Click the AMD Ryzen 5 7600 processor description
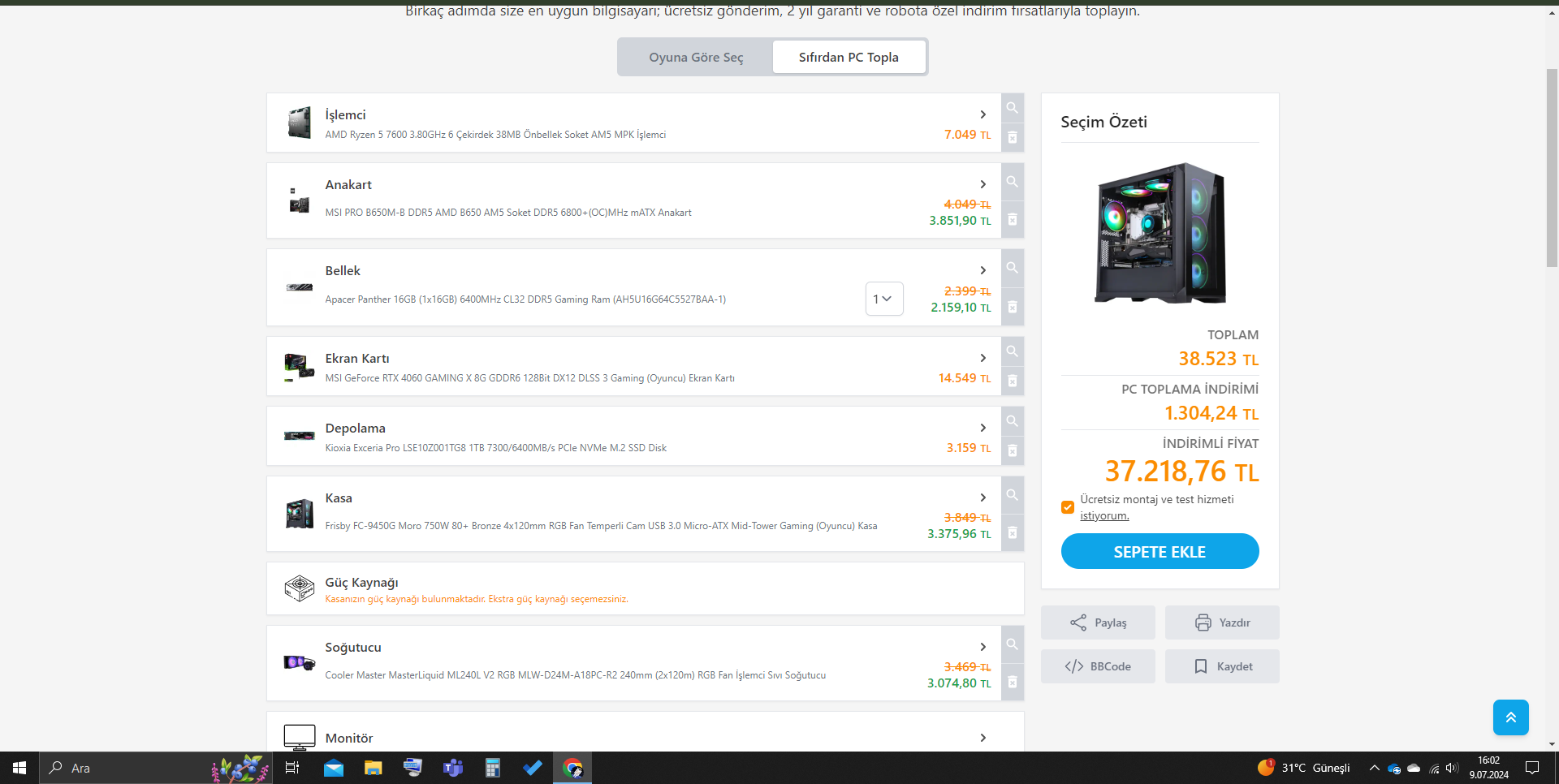The width and height of the screenshot is (1559, 784). pyautogui.click(x=495, y=135)
